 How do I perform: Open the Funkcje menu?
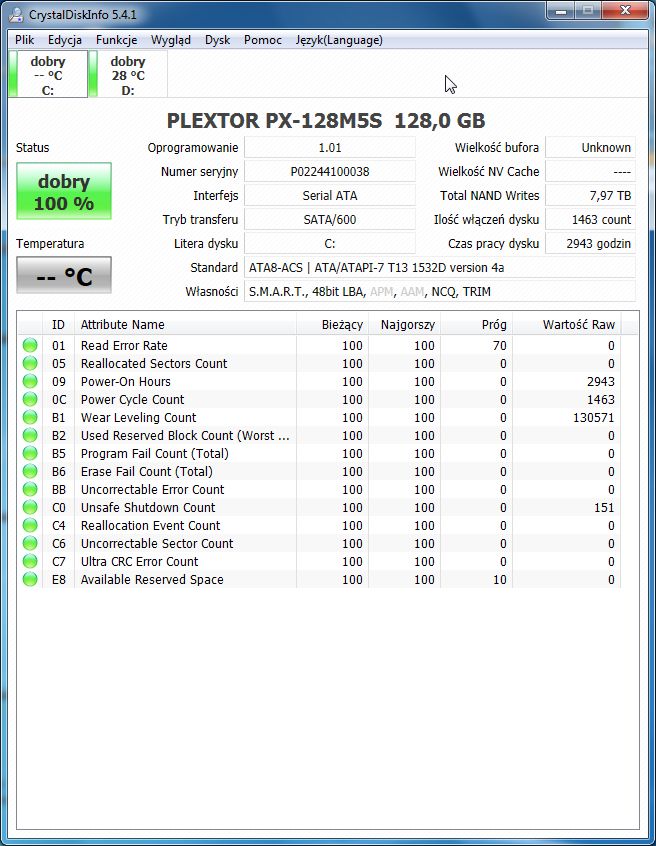click(117, 40)
